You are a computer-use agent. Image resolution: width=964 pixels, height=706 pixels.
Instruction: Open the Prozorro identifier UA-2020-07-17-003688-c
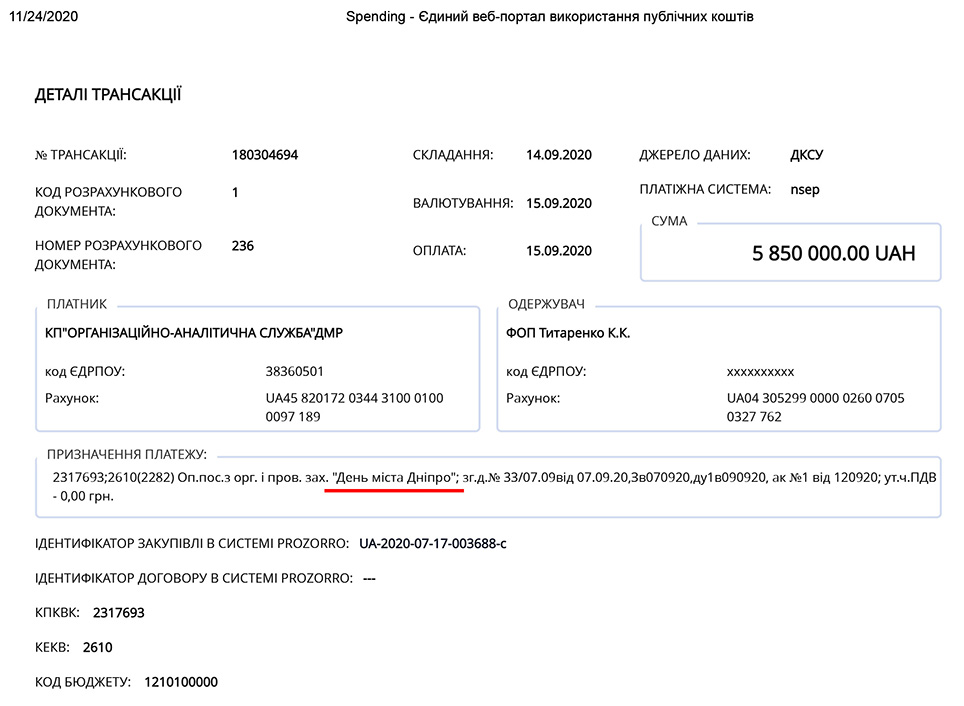pos(433,544)
